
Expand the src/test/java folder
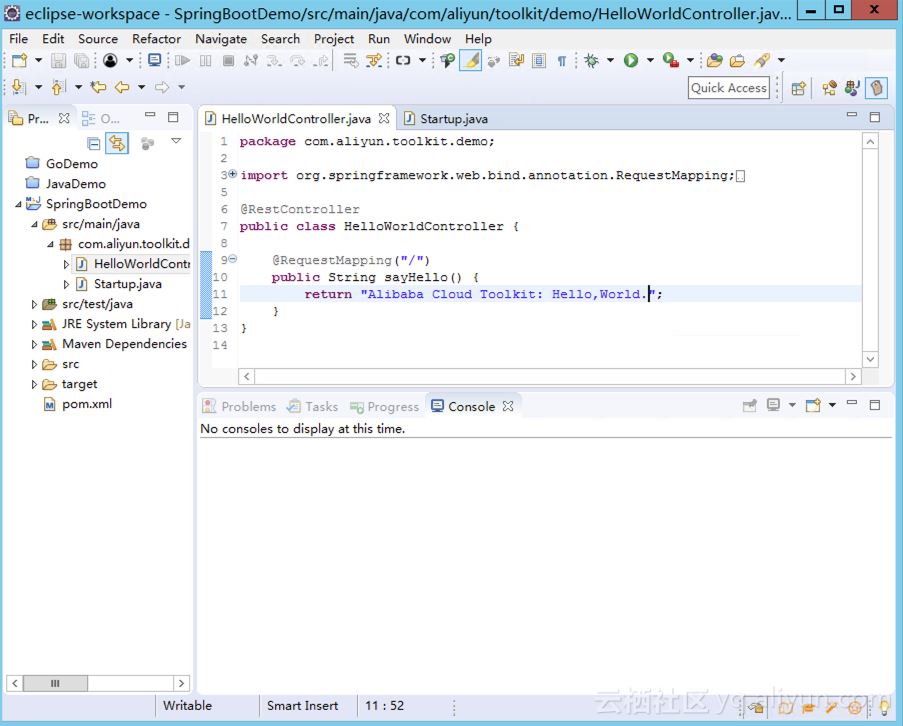(x=34, y=305)
